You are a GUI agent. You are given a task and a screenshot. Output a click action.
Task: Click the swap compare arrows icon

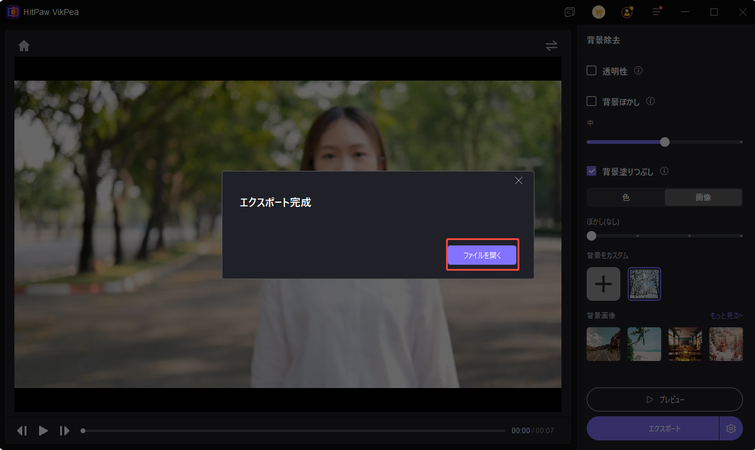pos(551,46)
